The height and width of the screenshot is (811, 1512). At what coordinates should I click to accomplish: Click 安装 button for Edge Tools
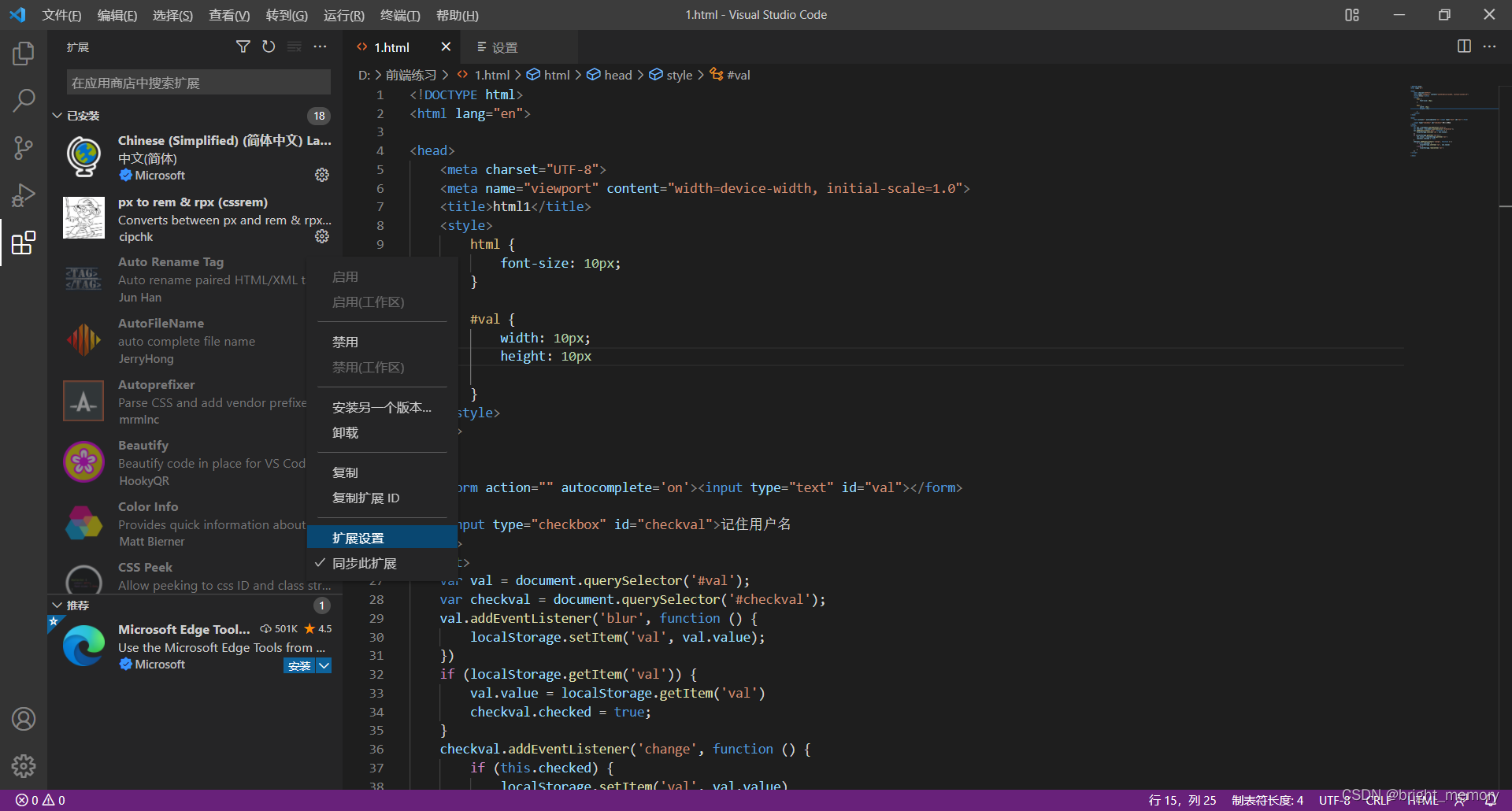tap(299, 666)
